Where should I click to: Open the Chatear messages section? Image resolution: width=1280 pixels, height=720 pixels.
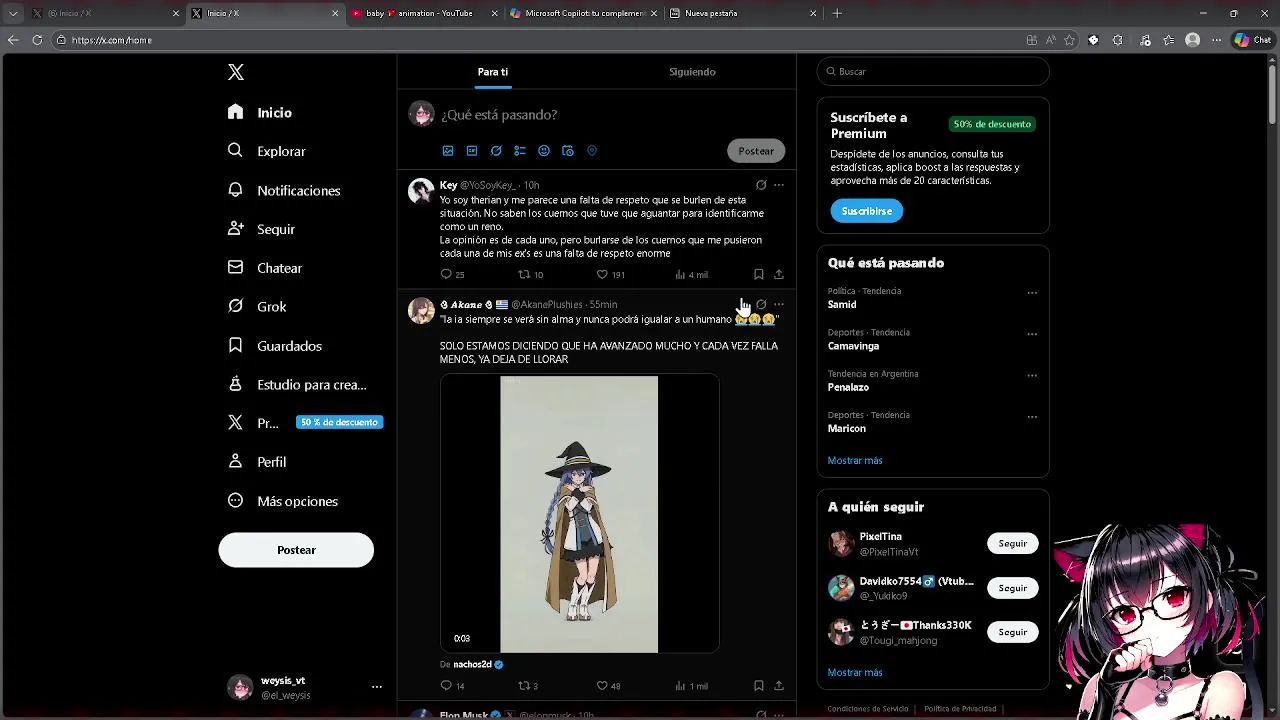[265, 268]
